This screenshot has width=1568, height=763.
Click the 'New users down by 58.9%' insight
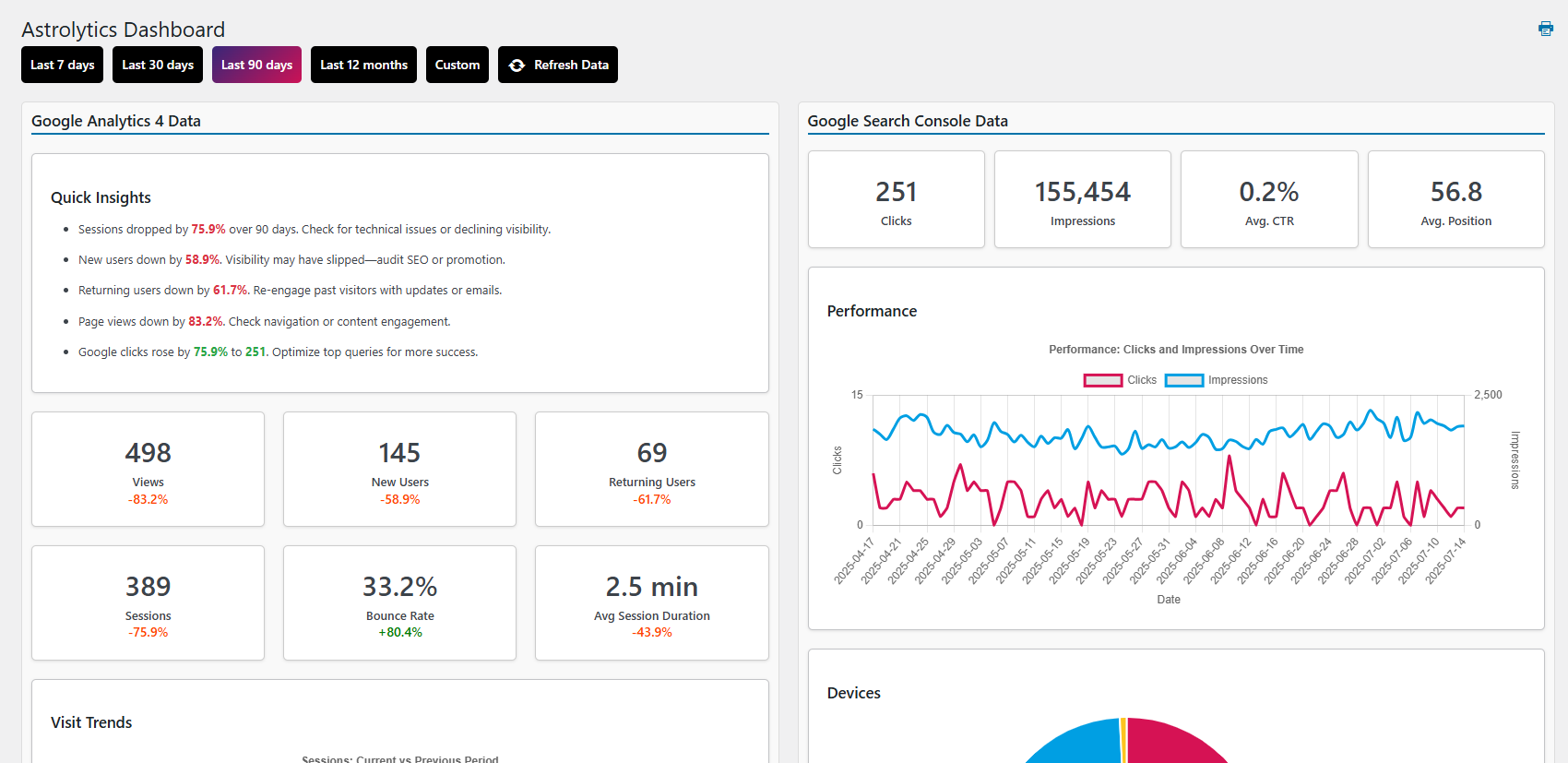(291, 259)
